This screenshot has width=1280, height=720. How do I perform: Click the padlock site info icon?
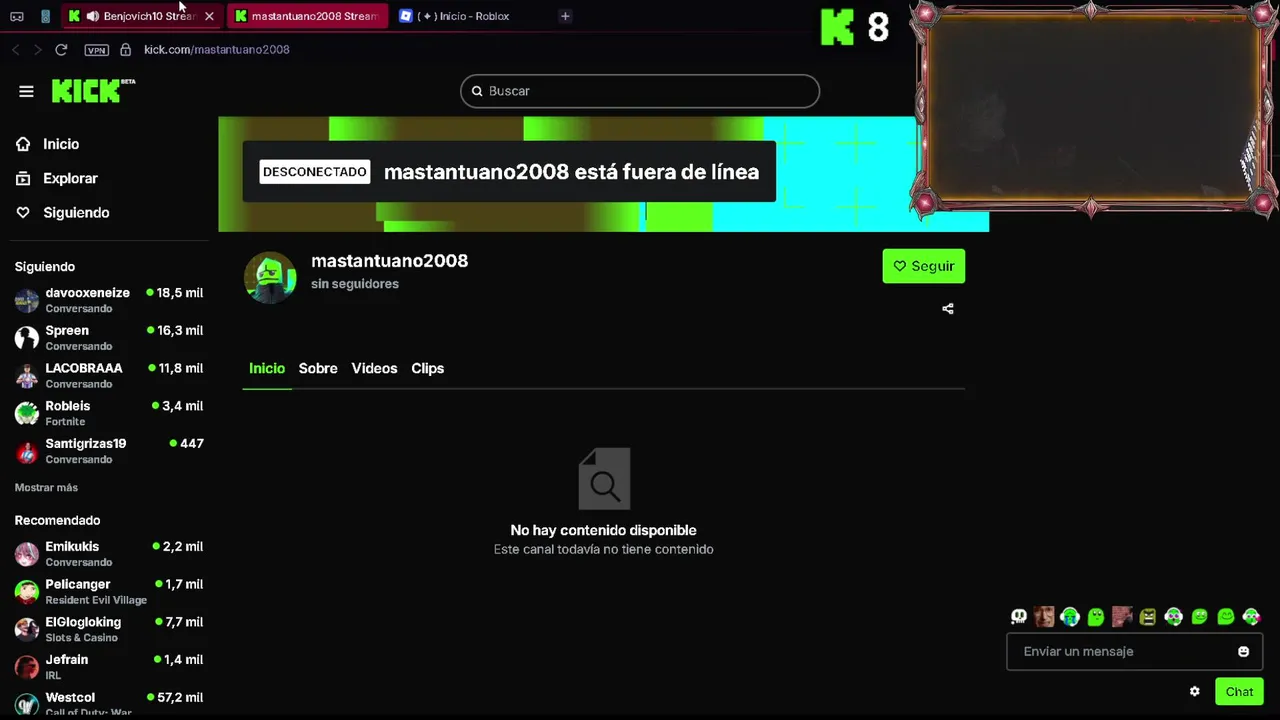[125, 49]
